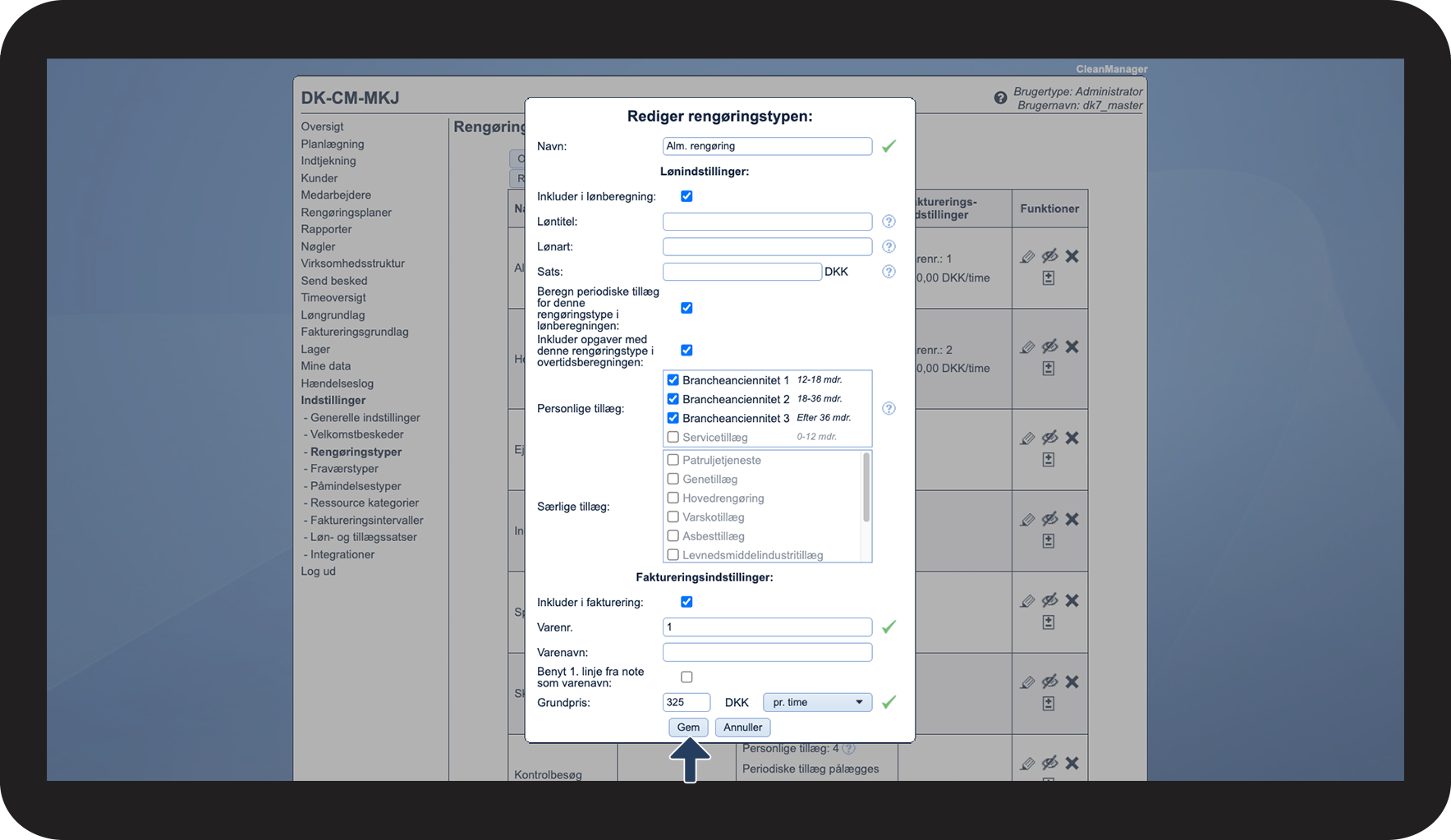This screenshot has width=1451, height=840.
Task: Click the Sats amount input field
Action: pyautogui.click(x=742, y=272)
